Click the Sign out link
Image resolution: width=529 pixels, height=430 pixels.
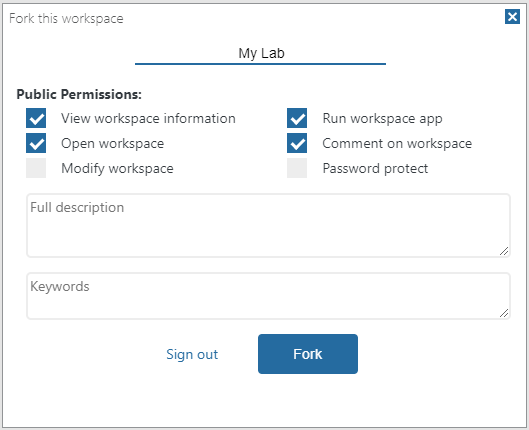pyautogui.click(x=192, y=354)
